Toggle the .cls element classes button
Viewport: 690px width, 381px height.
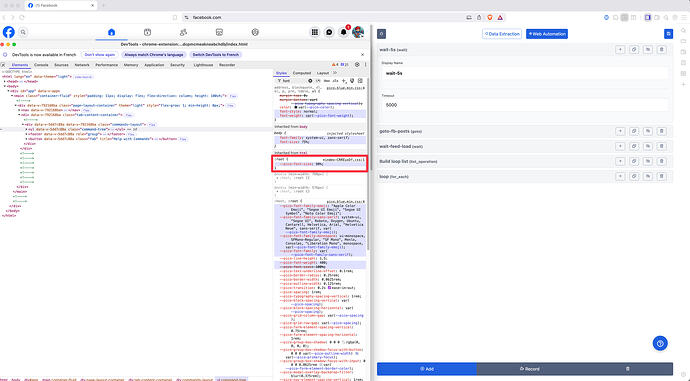pos(335,81)
